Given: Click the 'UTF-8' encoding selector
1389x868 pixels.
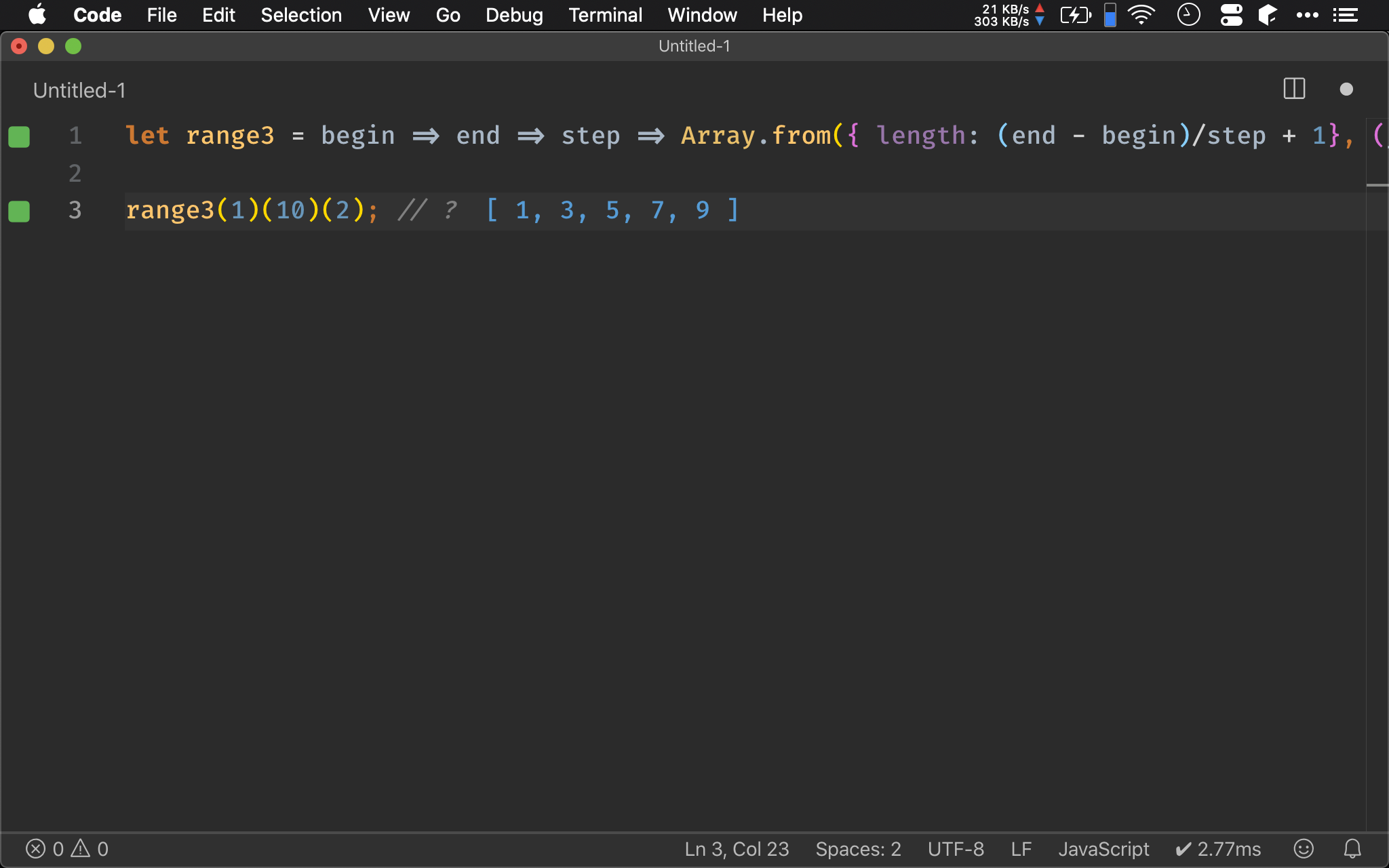Looking at the screenshot, I should click(956, 849).
